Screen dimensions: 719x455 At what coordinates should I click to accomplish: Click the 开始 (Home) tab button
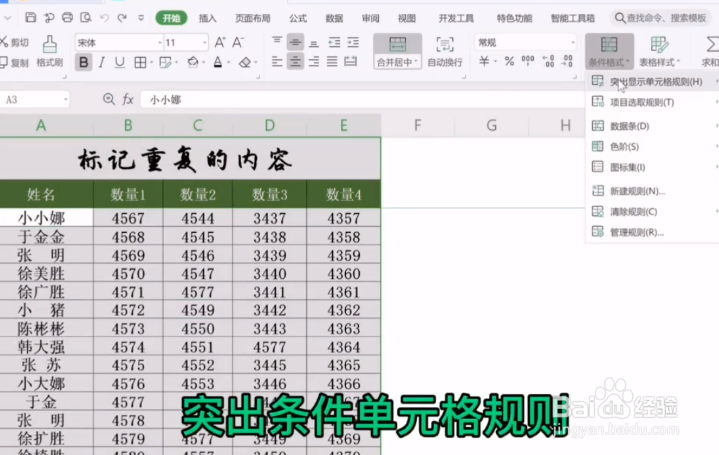(x=171, y=18)
